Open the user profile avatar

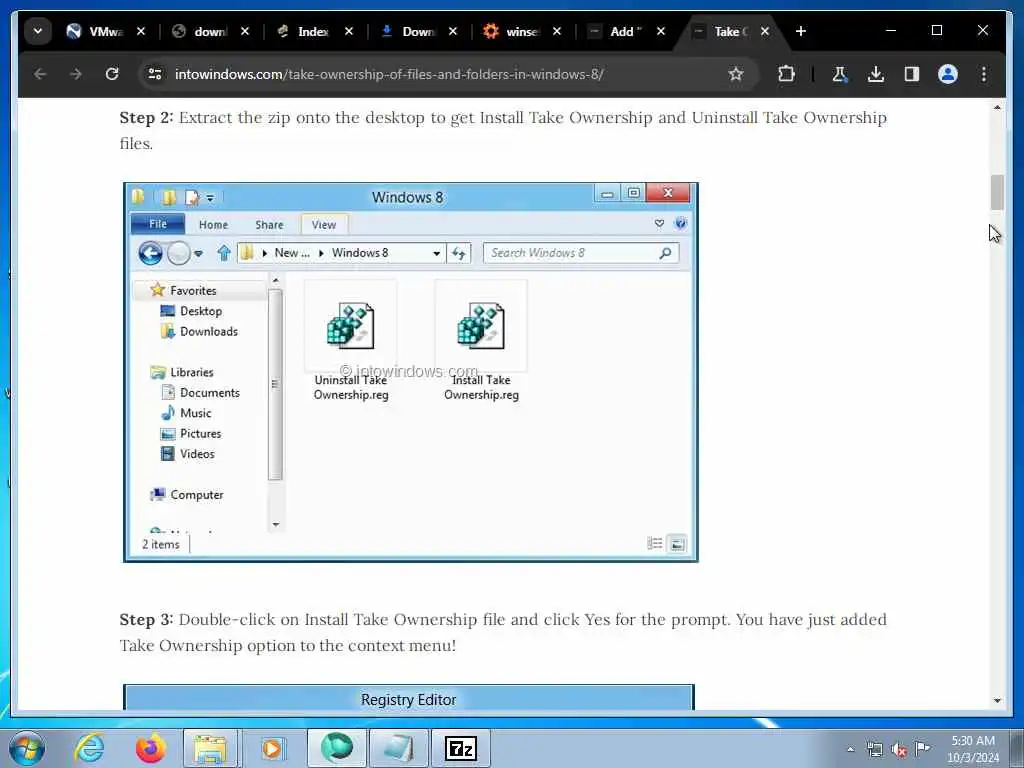pyautogui.click(x=948, y=74)
